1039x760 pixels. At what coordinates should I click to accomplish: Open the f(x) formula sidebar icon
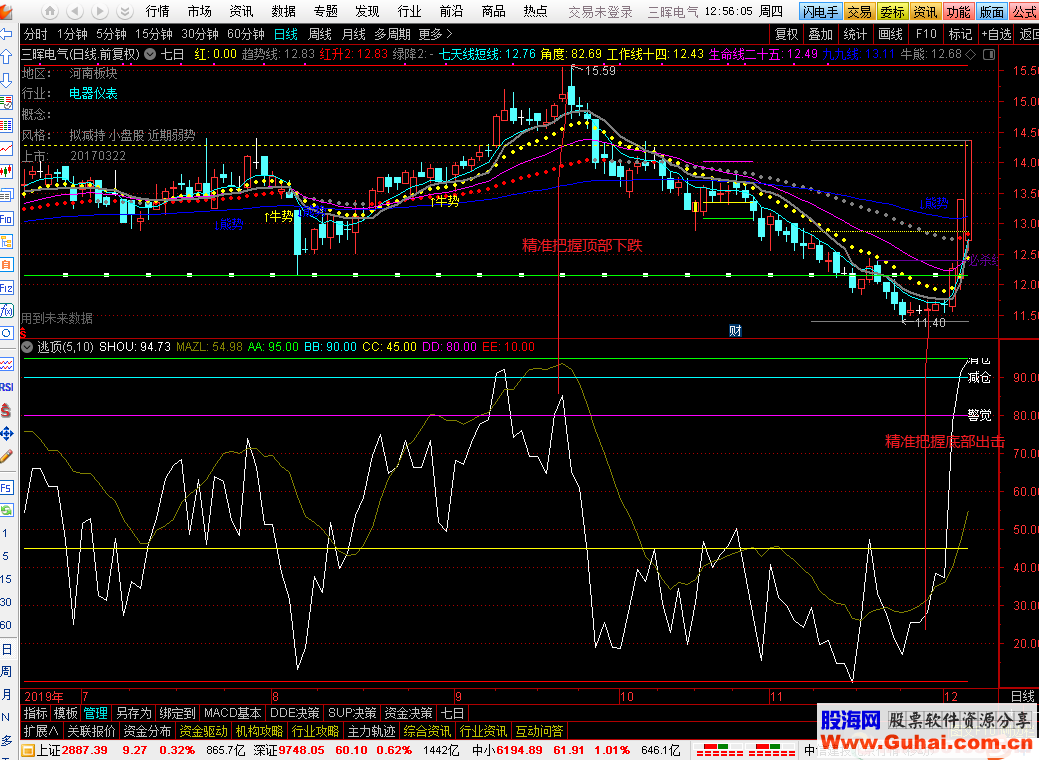[x=7, y=310]
